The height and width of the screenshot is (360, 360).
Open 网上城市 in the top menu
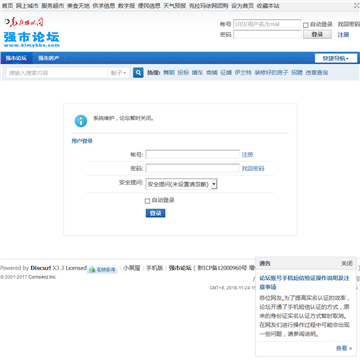tap(27, 6)
